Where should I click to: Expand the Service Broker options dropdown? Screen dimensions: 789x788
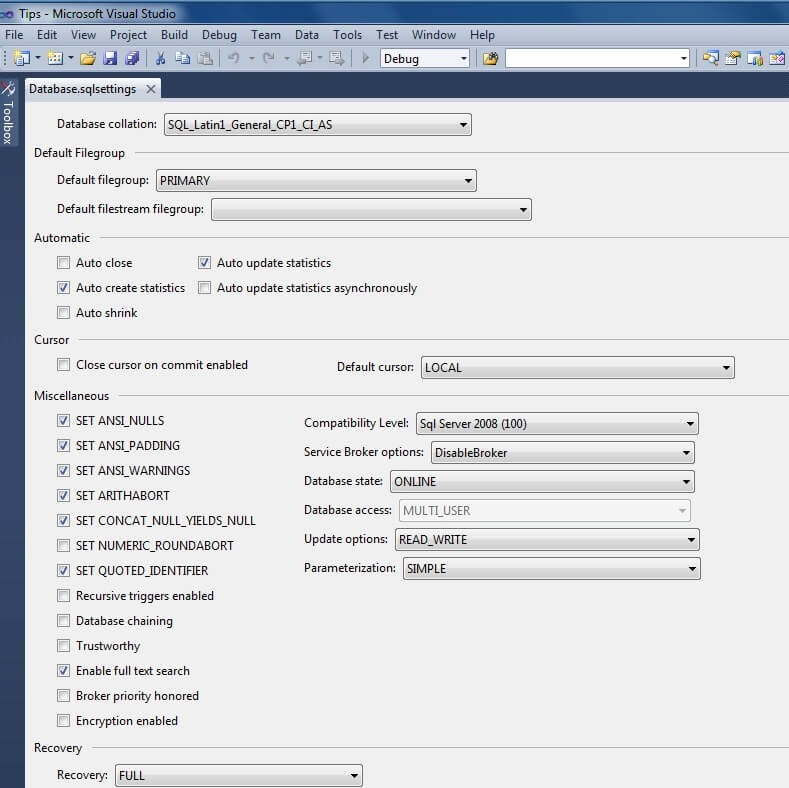pos(563,452)
